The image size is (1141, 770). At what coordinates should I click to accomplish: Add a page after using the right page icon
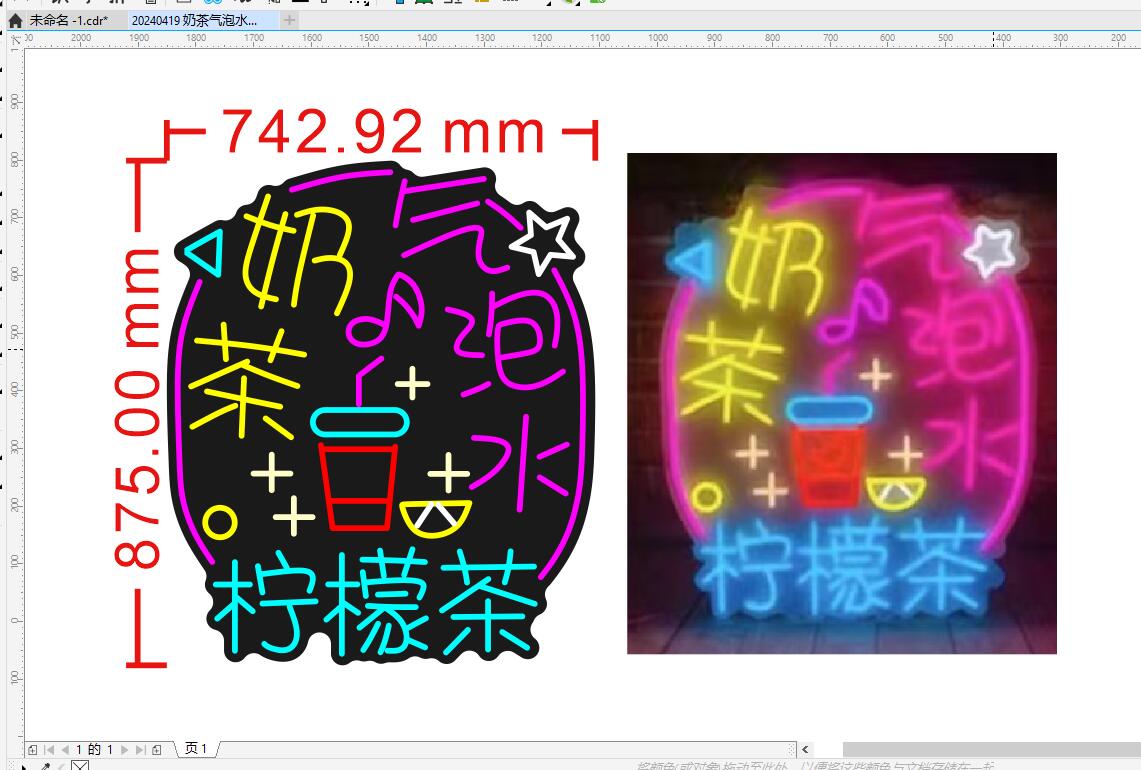click(157, 749)
